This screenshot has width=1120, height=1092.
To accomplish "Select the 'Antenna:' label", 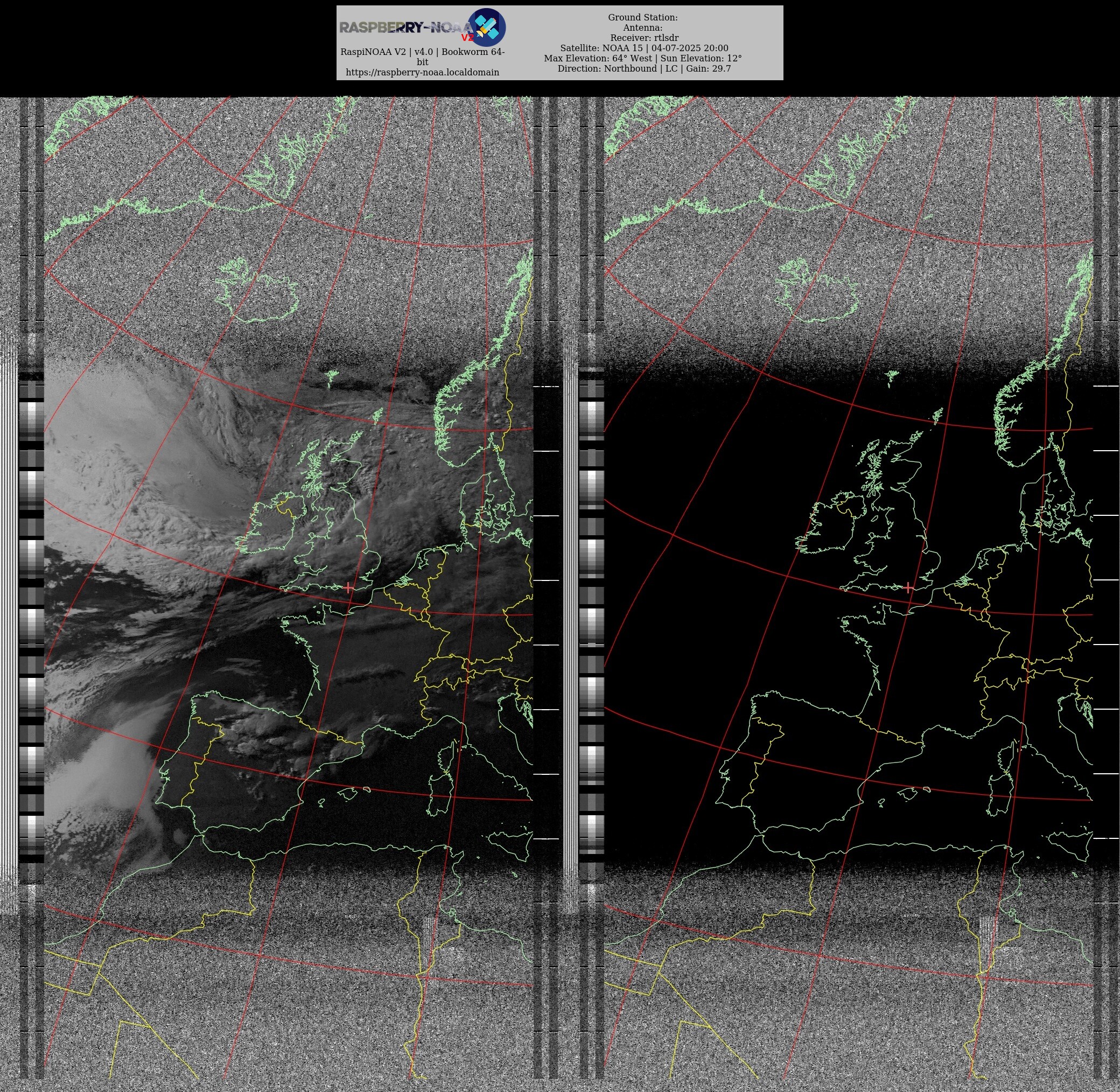I will pos(643,27).
